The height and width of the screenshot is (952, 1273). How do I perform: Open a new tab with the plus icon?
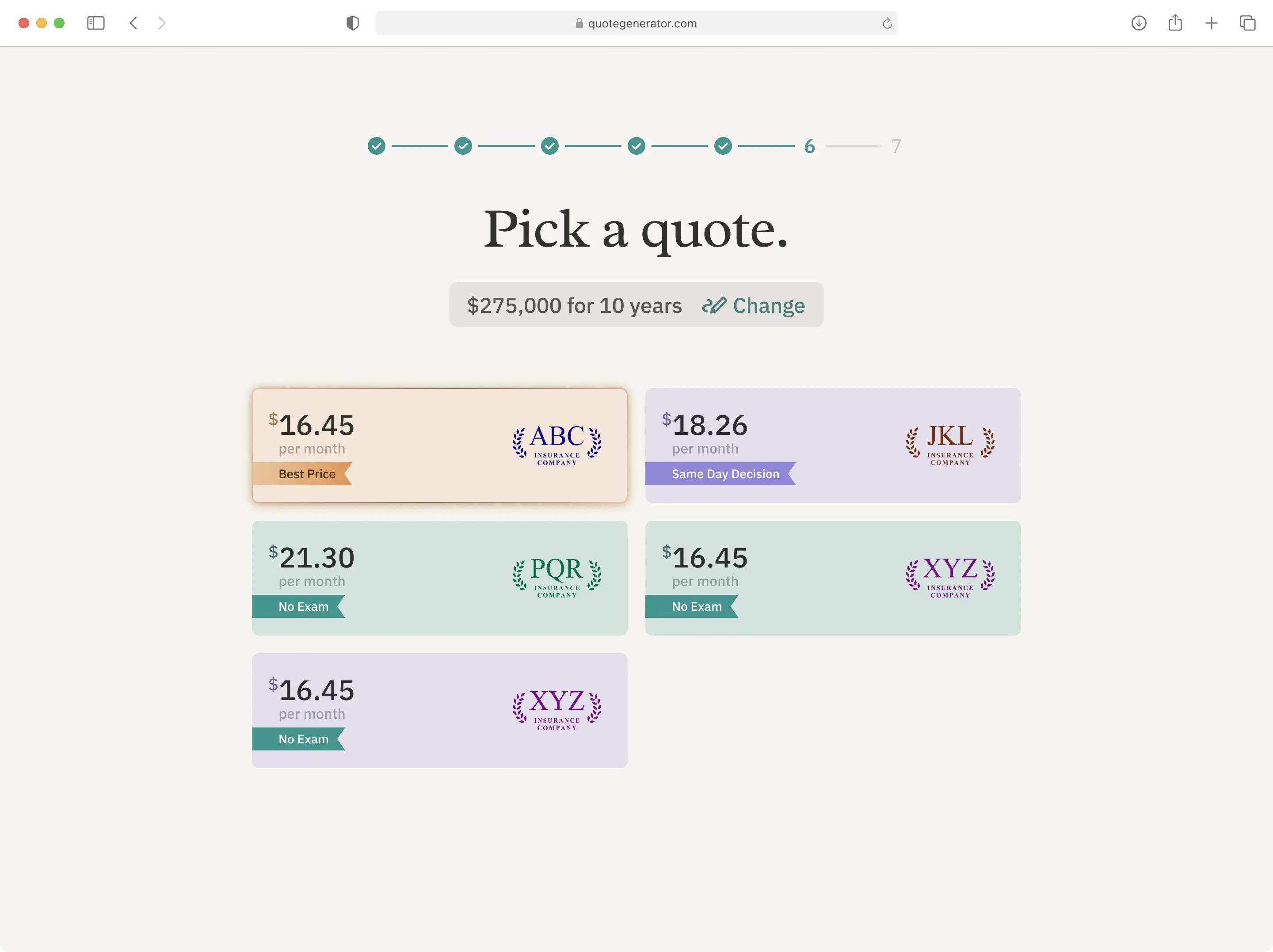pos(1211,23)
